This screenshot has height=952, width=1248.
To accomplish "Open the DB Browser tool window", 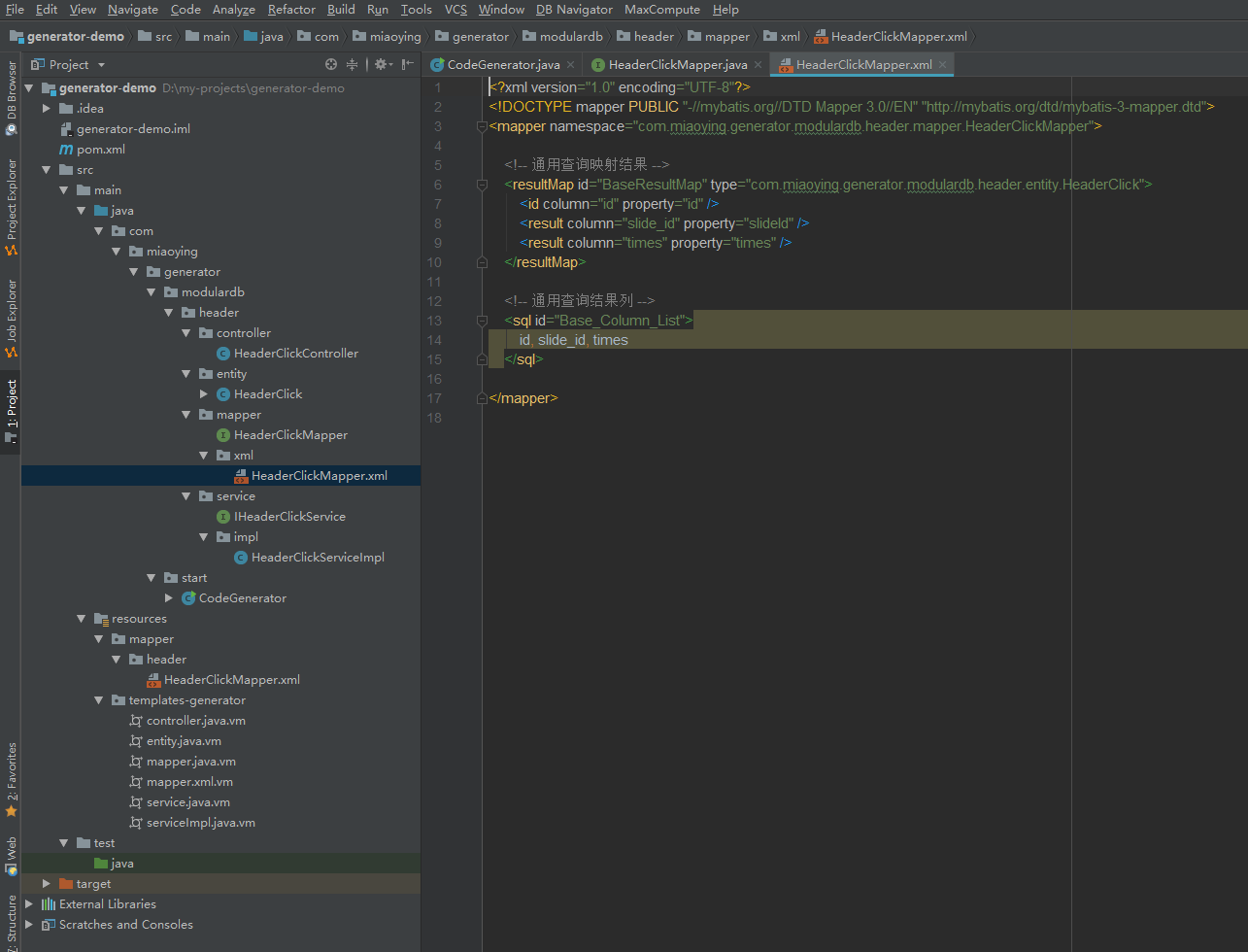I will pos(11,97).
